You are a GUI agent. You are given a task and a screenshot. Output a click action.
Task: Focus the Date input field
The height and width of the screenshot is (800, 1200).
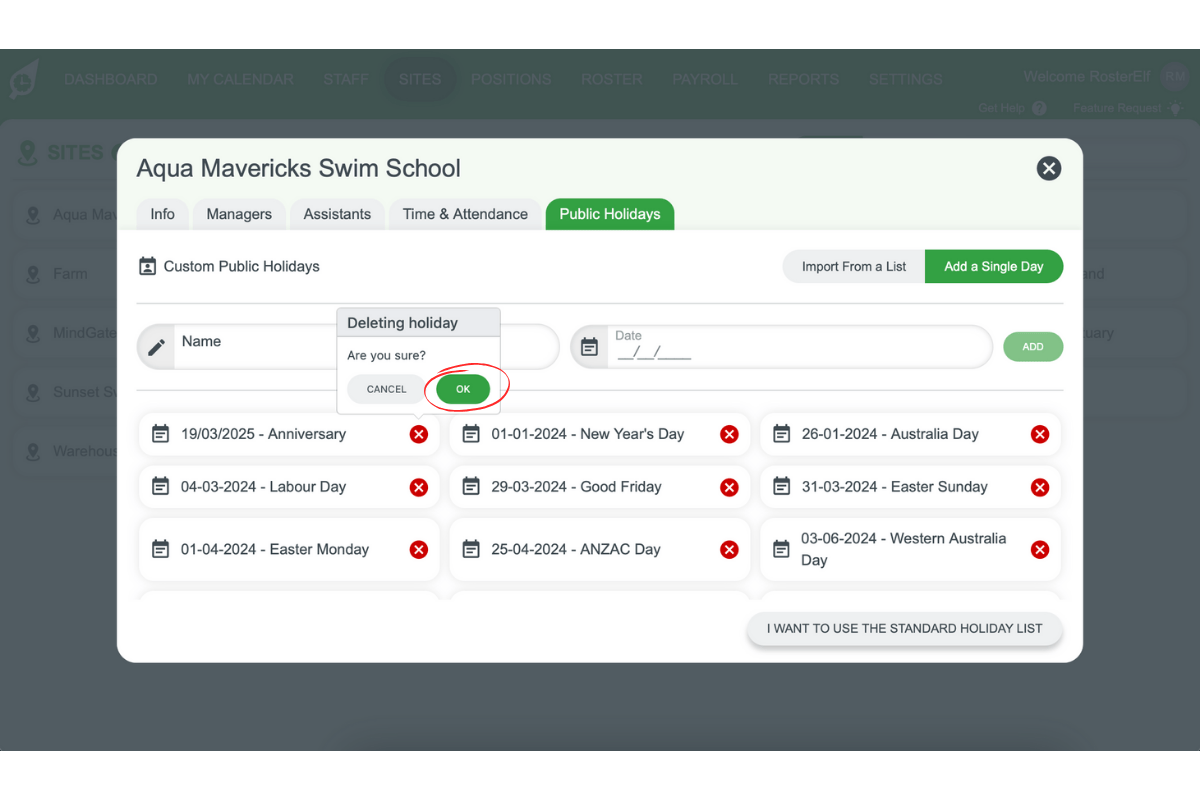click(x=795, y=348)
